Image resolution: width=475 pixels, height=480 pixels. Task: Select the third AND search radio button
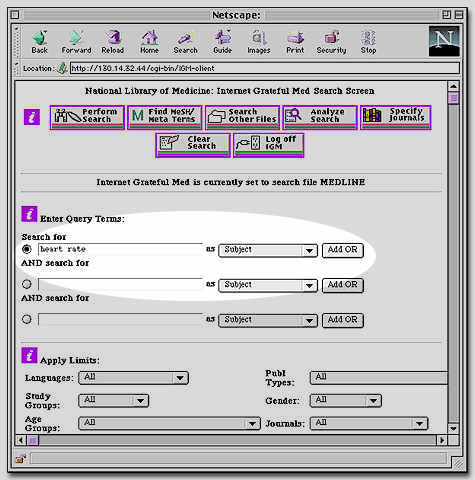coord(27,319)
